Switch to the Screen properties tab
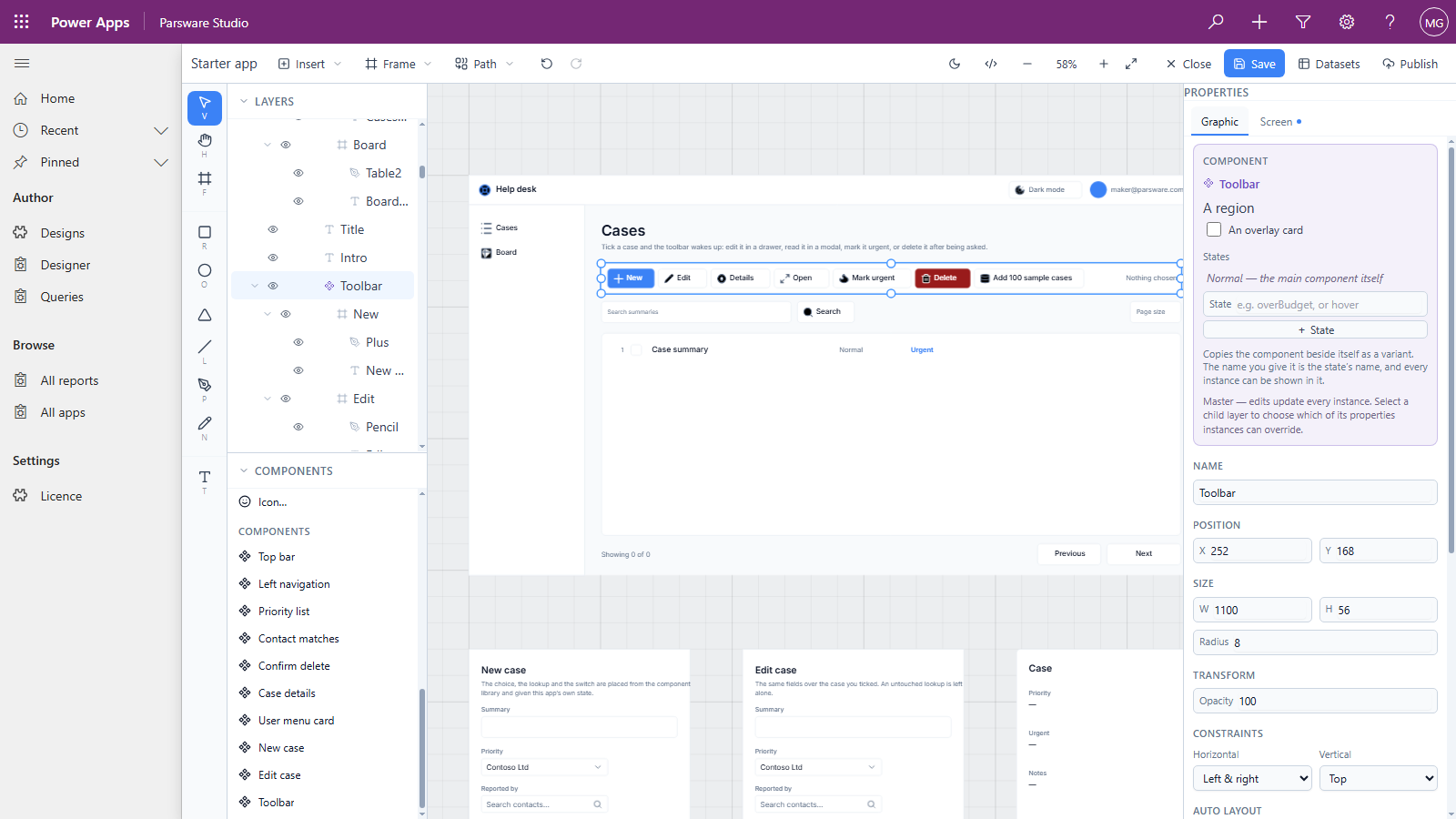Screen dimensions: 1456x819 [x=1280, y=122]
